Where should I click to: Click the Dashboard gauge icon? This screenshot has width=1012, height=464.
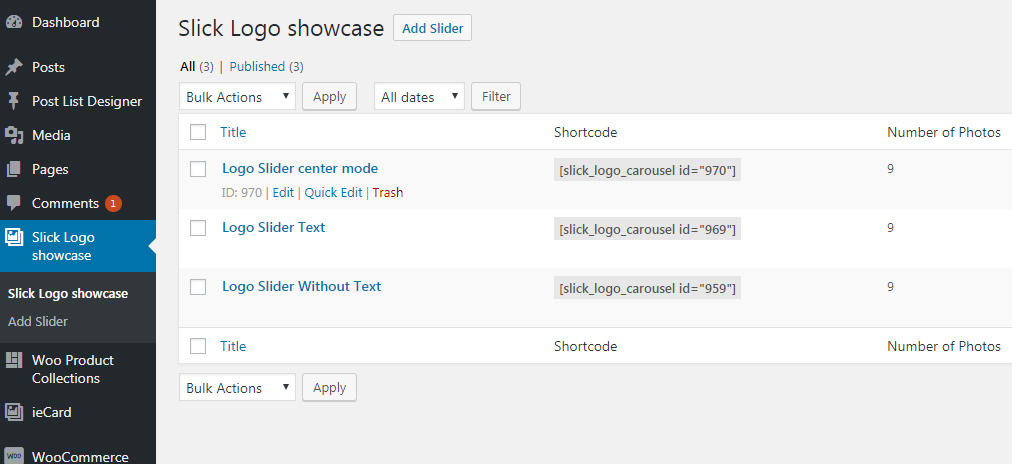[x=14, y=22]
